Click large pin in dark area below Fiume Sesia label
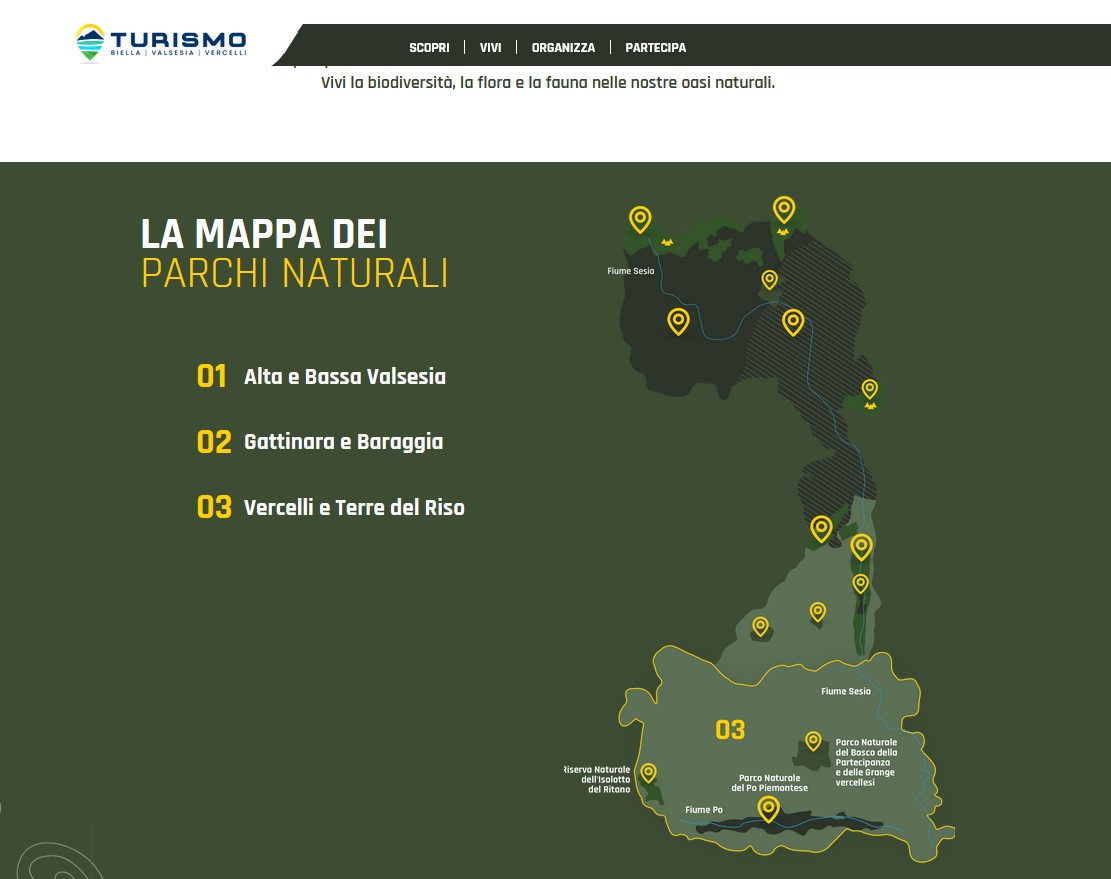1111x879 pixels. click(x=678, y=320)
